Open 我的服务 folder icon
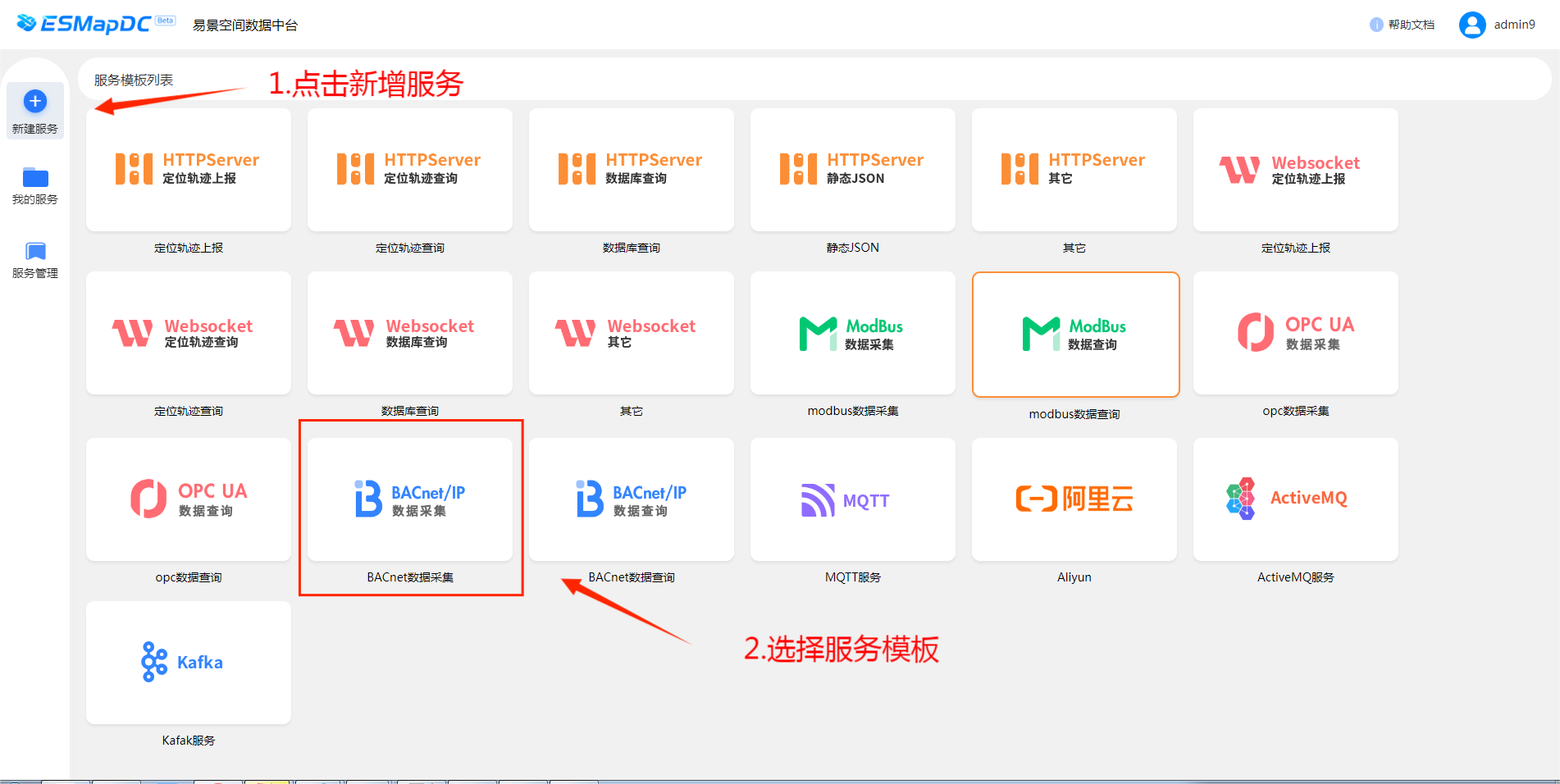Screen dimensions: 1560x784 35,177
